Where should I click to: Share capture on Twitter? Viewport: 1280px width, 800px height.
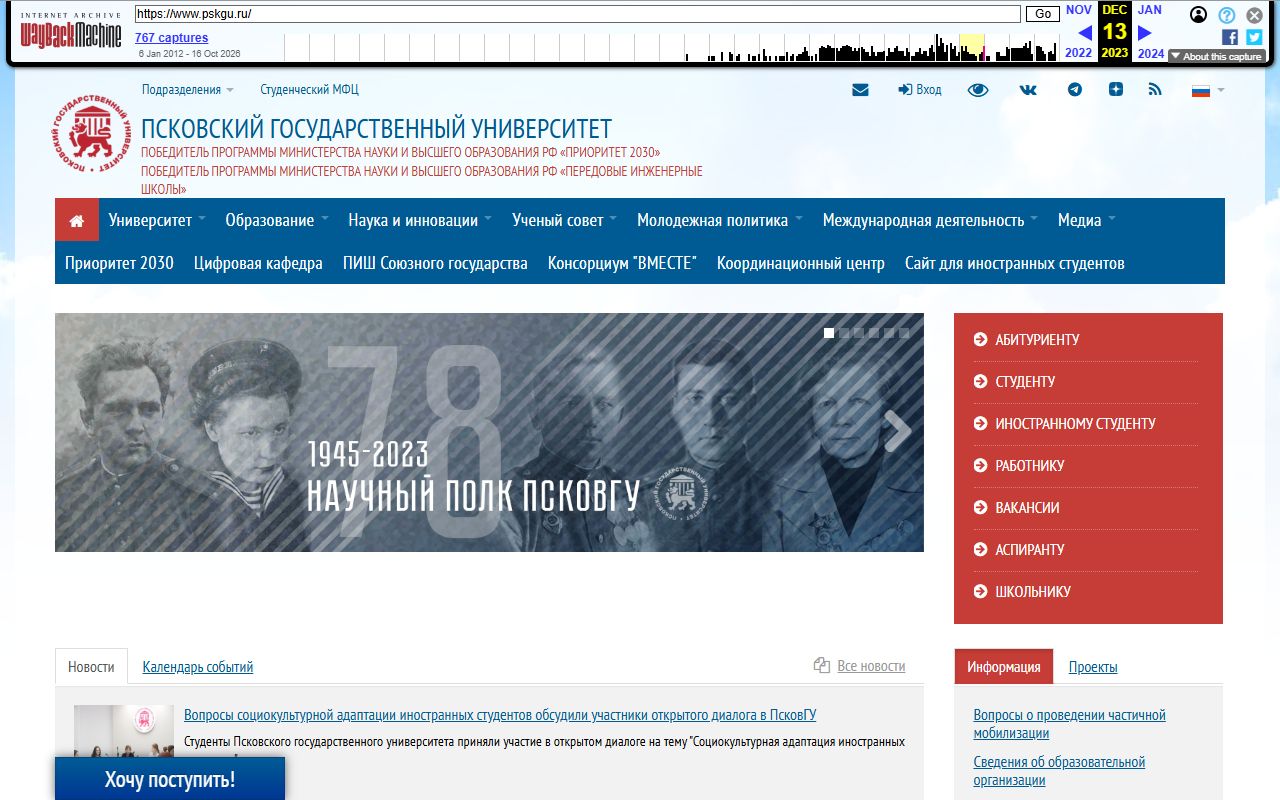click(1254, 37)
